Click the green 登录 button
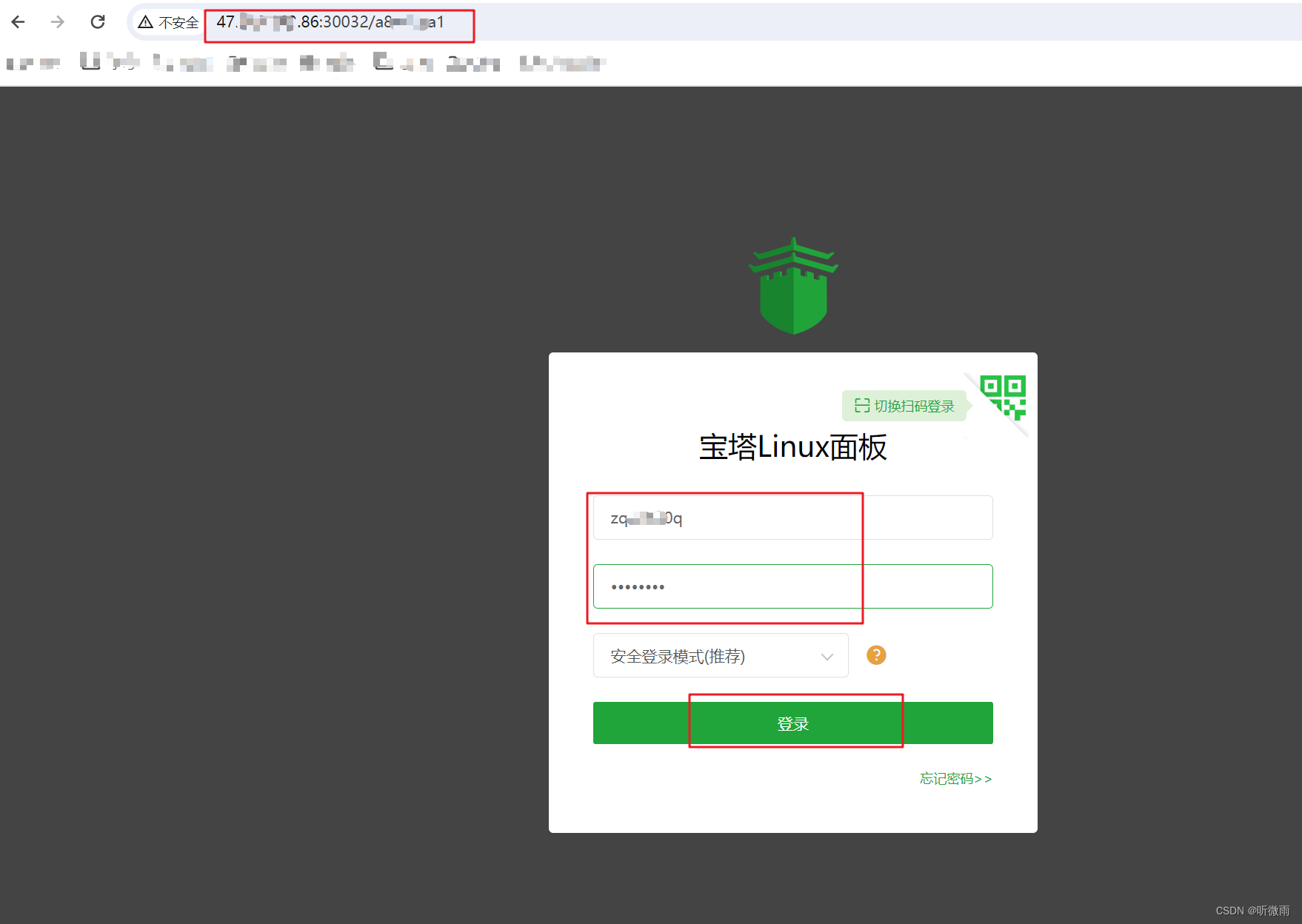The height and width of the screenshot is (924, 1302). tap(792, 723)
